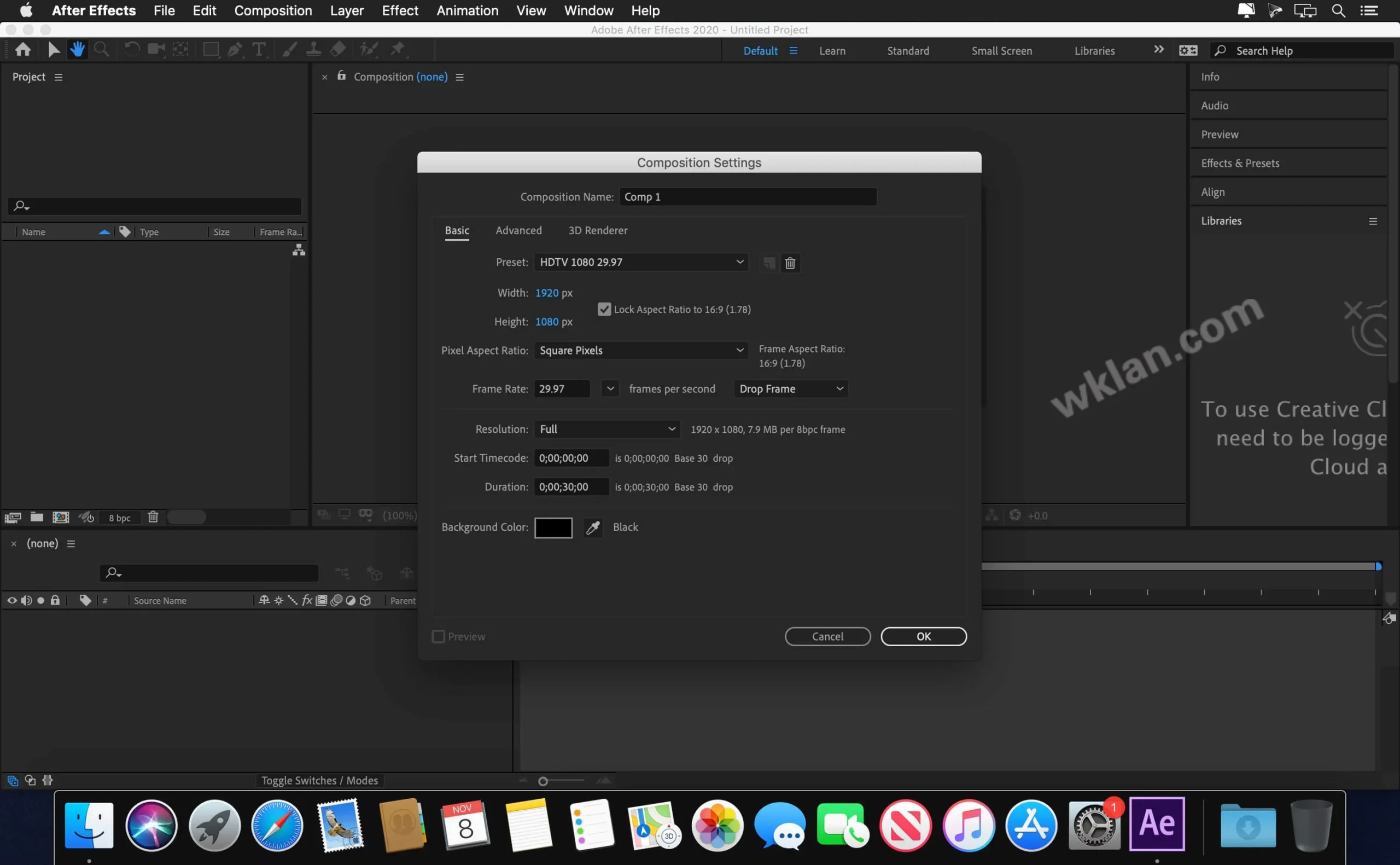Click the Duration timecode field
The width and height of the screenshot is (1400, 865).
(x=570, y=487)
